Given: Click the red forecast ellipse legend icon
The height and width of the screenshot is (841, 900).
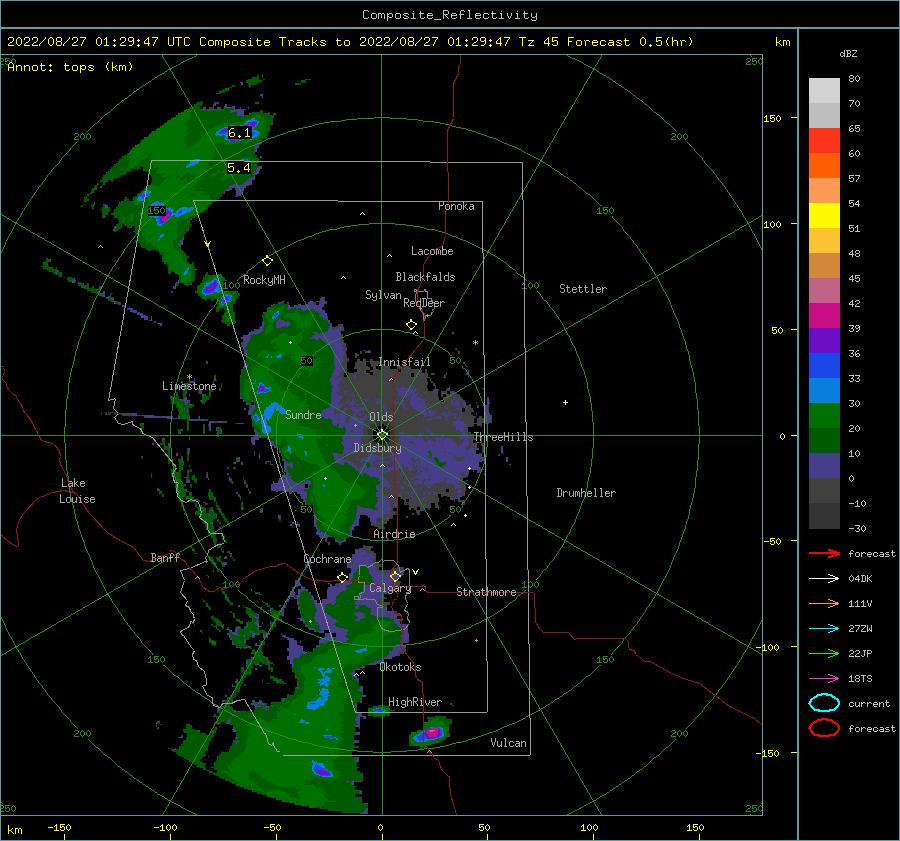Looking at the screenshot, I should [824, 728].
